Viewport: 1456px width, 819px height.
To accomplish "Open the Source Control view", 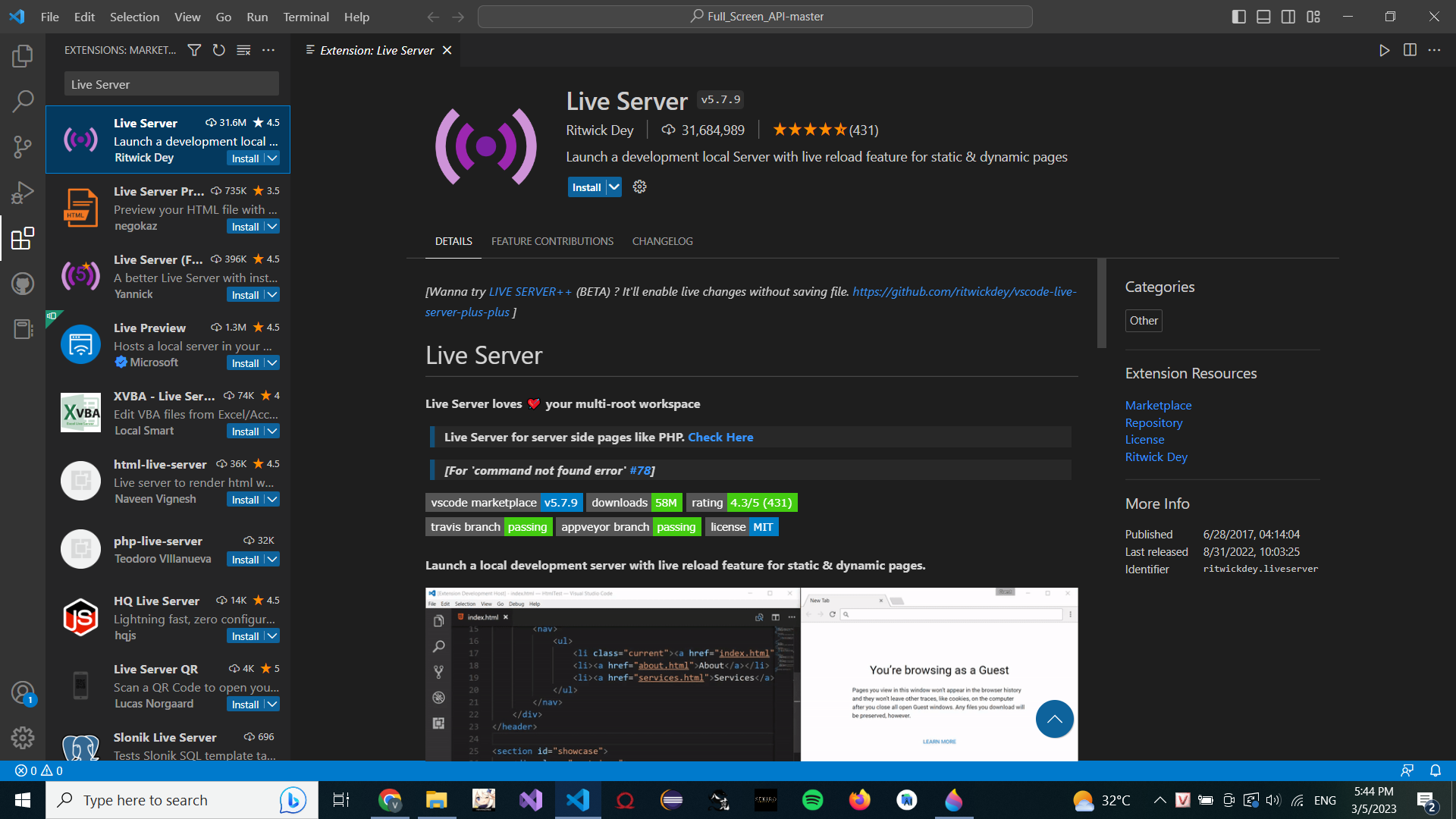I will point(22,147).
